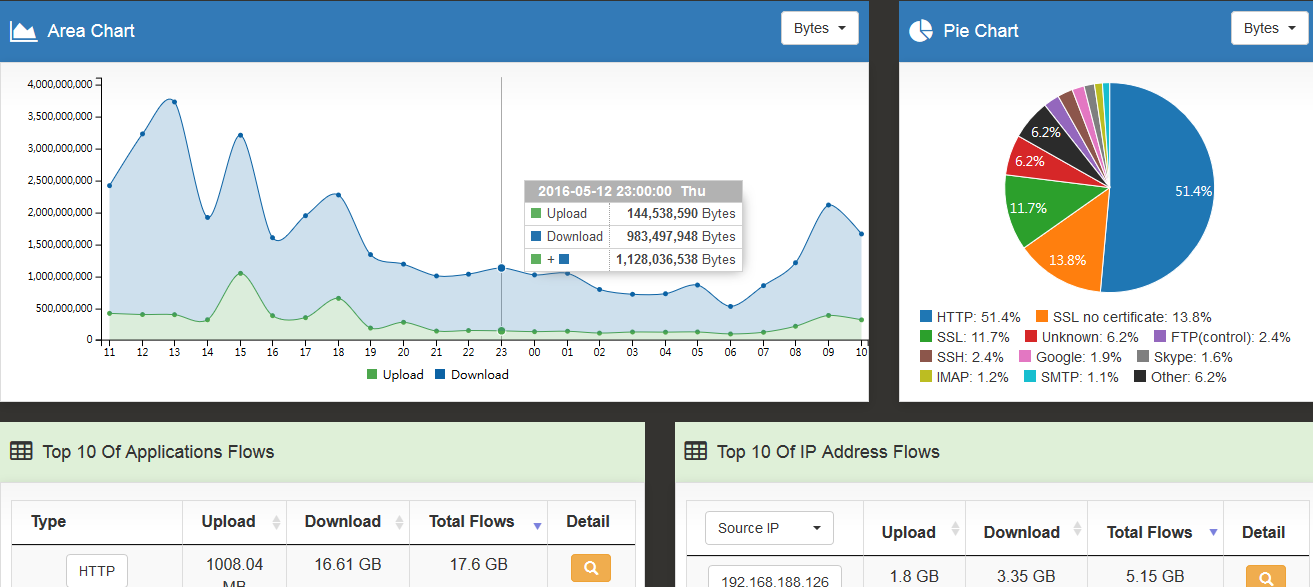Sort IP table by Total Flows header

[1149, 532]
